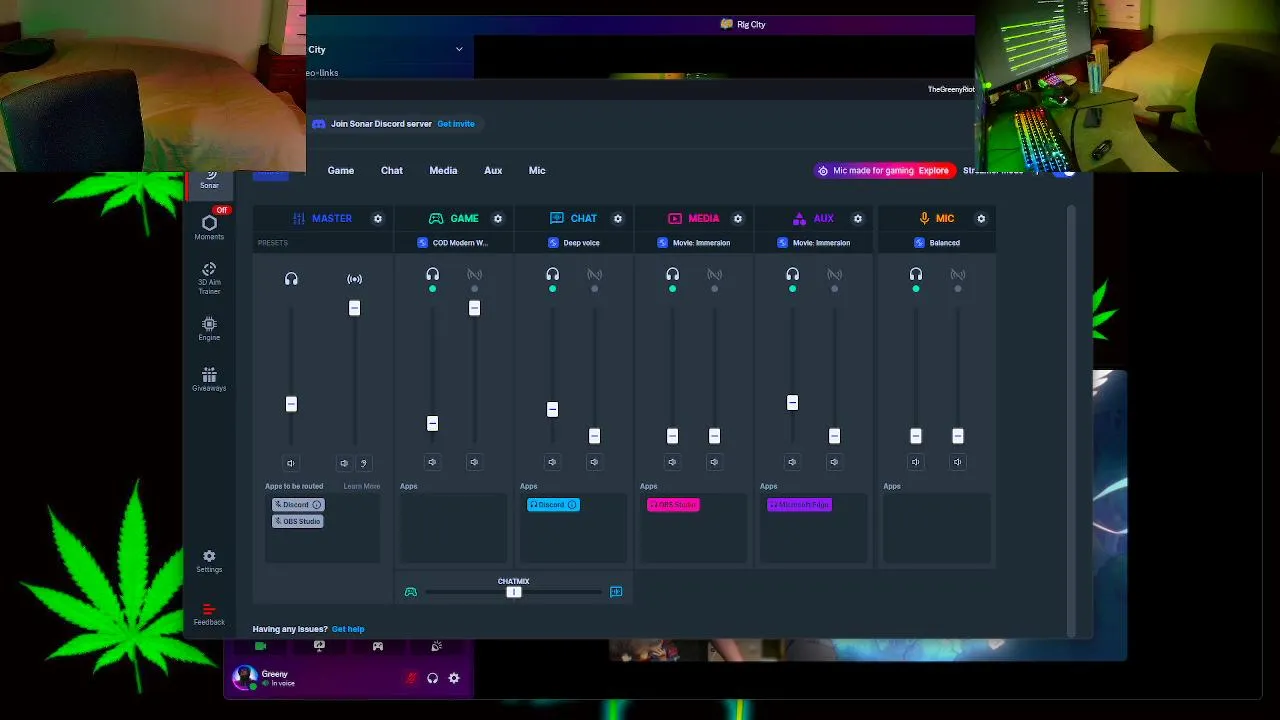The width and height of the screenshot is (1280, 720).
Task: Click the chat icon beside ChatMix
Action: [x=616, y=592]
